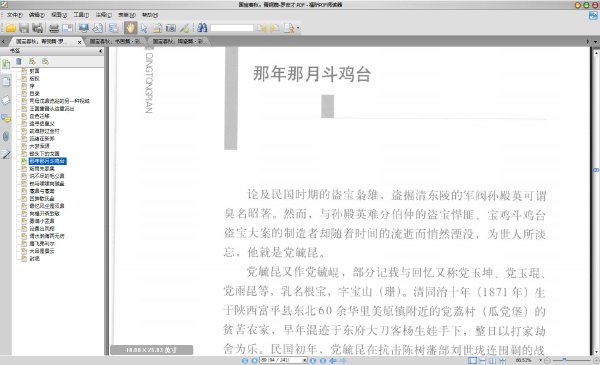The image size is (600, 365).
Task: Open the 工具 (Tools) menu
Action: 81,15
